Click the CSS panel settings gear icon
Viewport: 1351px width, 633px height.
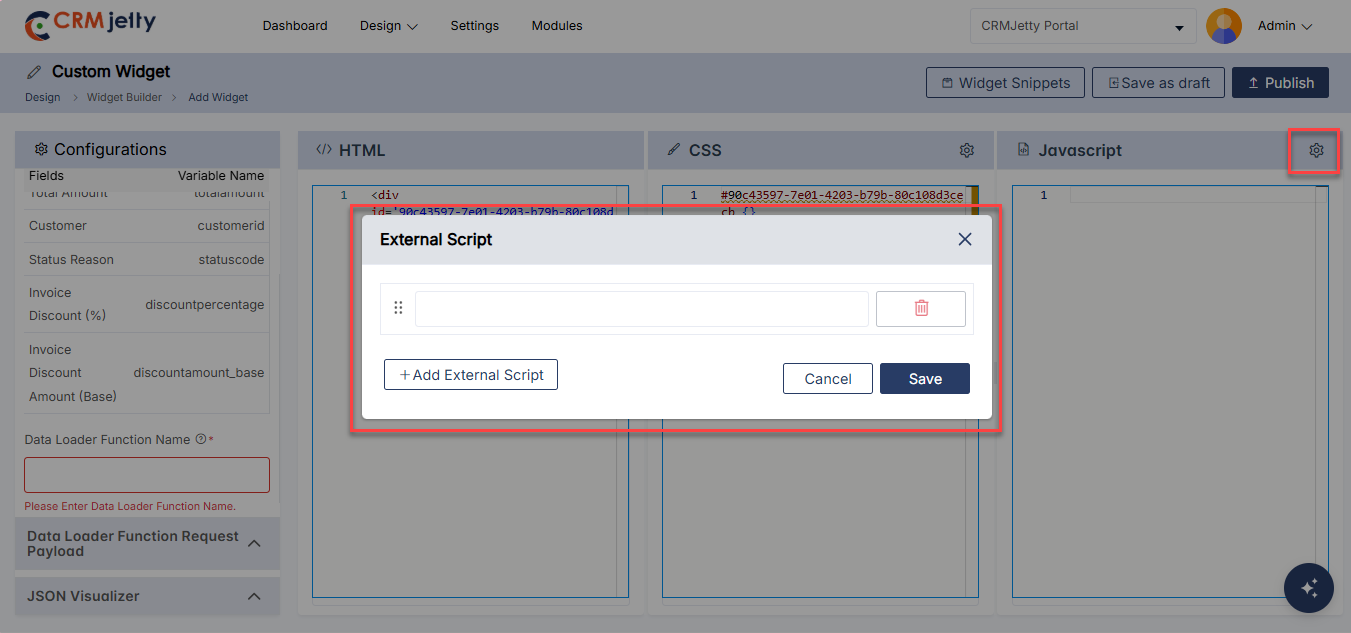pyautogui.click(x=966, y=150)
